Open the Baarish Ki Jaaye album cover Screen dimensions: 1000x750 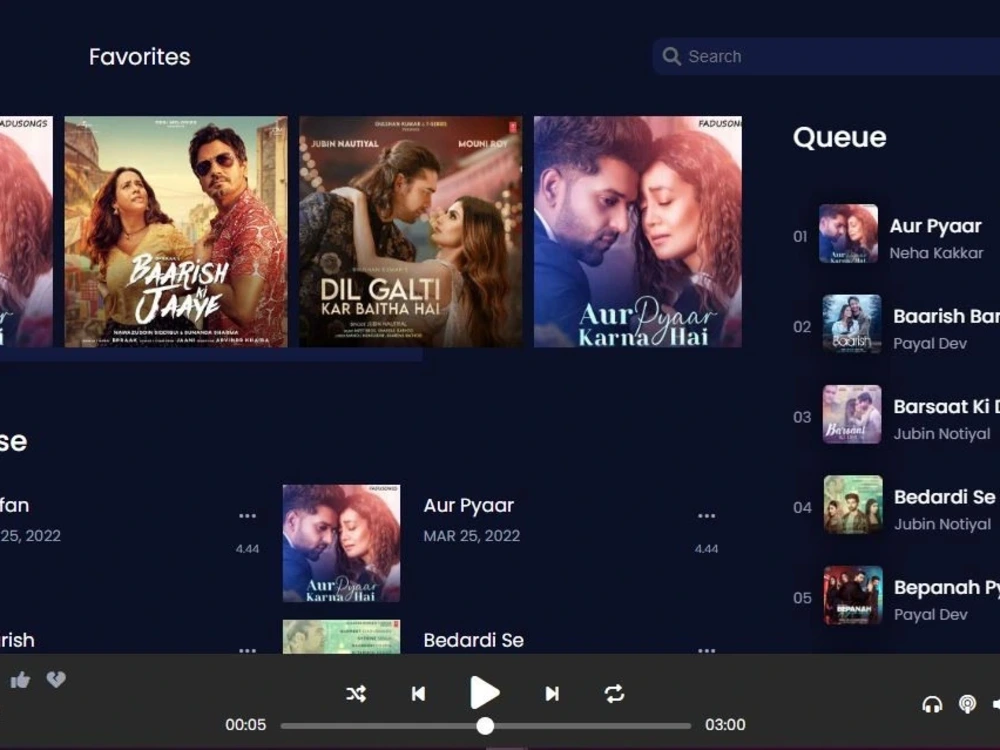click(x=176, y=232)
